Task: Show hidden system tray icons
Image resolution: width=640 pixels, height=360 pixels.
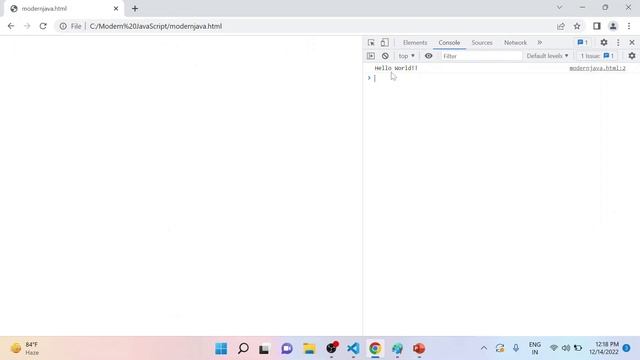Action: point(484,348)
